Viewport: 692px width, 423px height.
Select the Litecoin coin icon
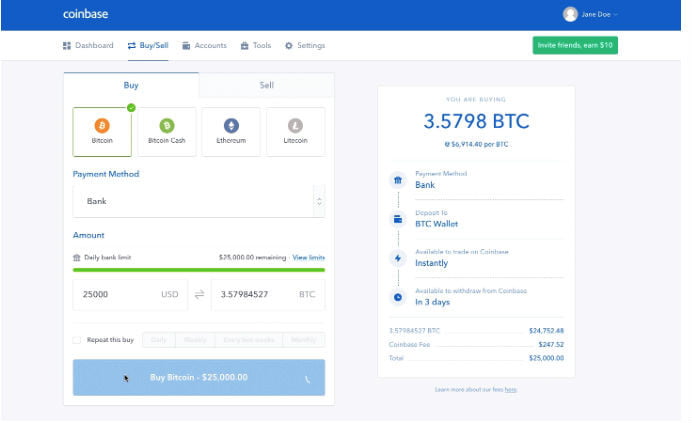[x=295, y=125]
